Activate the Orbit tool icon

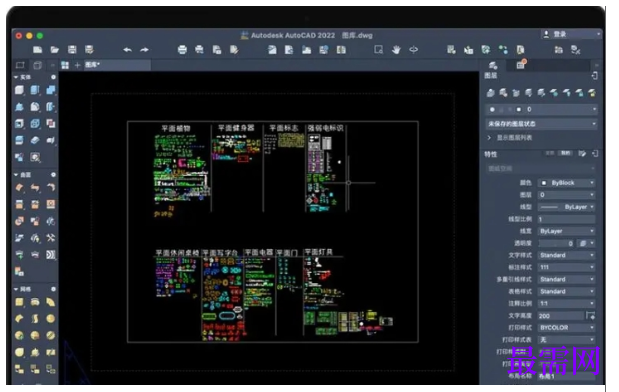[x=413, y=50]
